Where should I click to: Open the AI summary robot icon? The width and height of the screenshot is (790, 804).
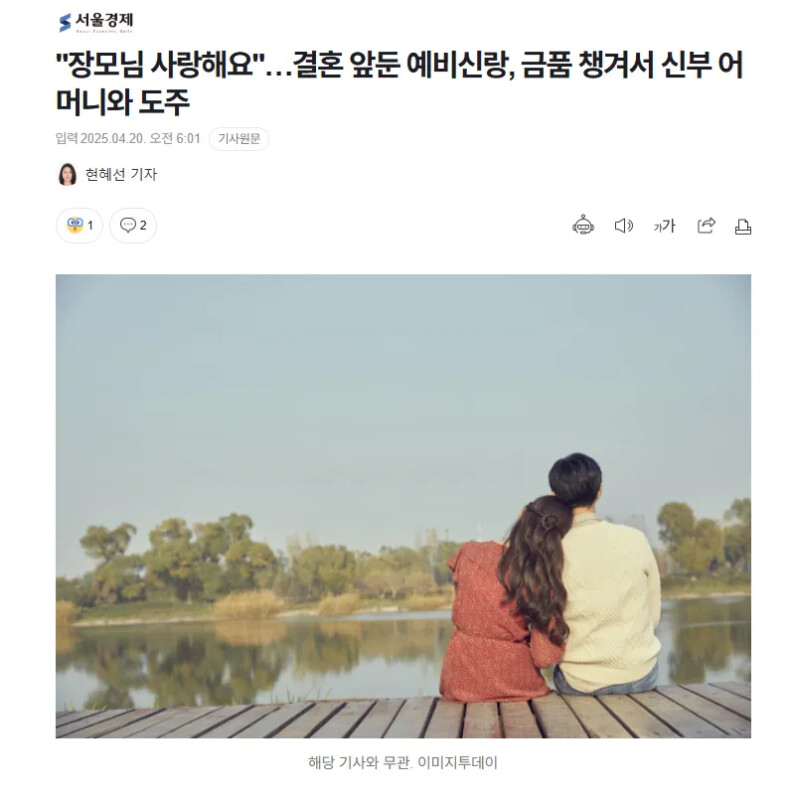(583, 225)
